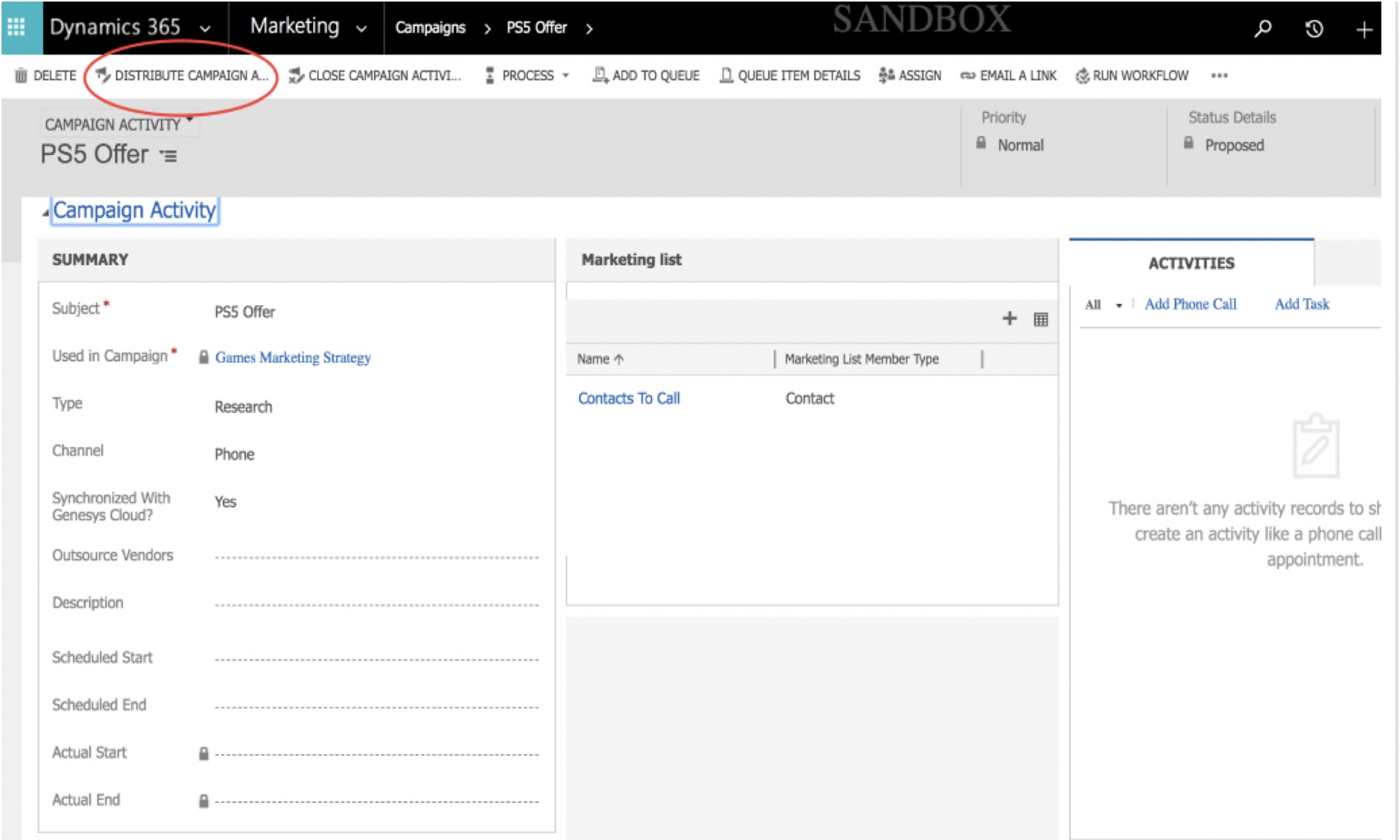Select Campaigns in the breadcrumb
Image resolution: width=1400 pixels, height=840 pixels.
point(430,28)
